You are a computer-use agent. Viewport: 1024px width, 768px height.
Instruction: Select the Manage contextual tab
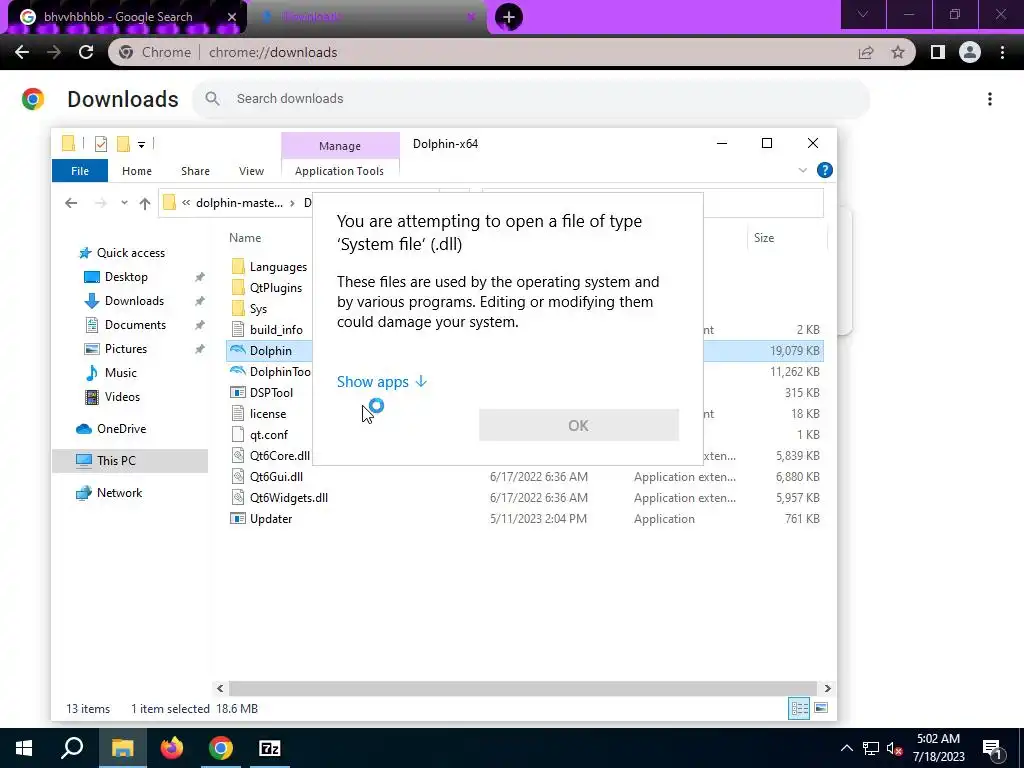pyautogui.click(x=340, y=146)
